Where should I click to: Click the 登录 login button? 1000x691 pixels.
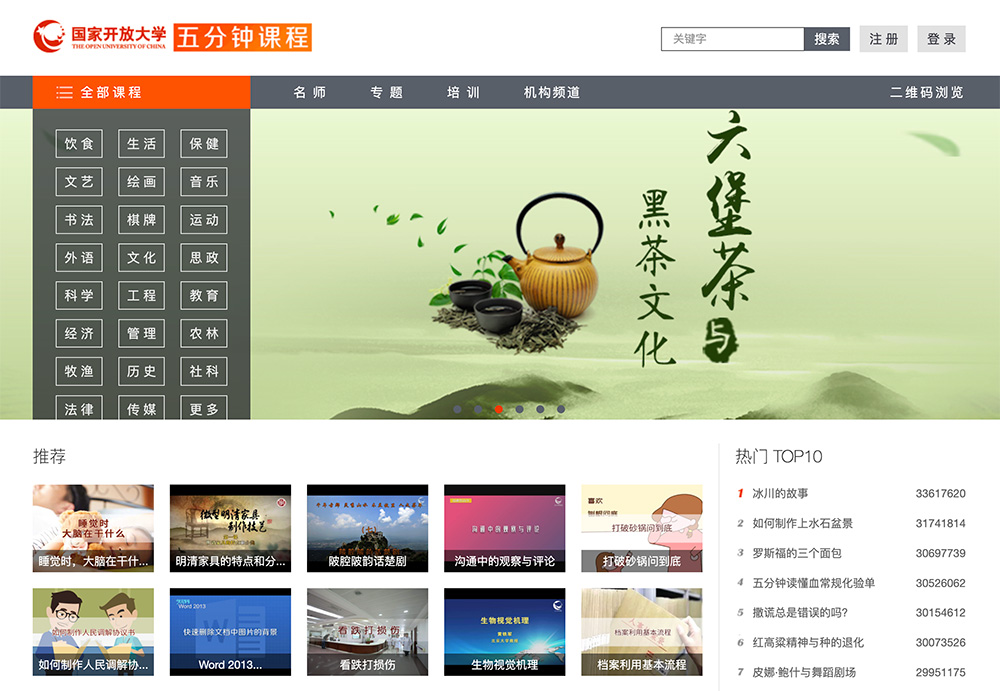tap(941, 39)
